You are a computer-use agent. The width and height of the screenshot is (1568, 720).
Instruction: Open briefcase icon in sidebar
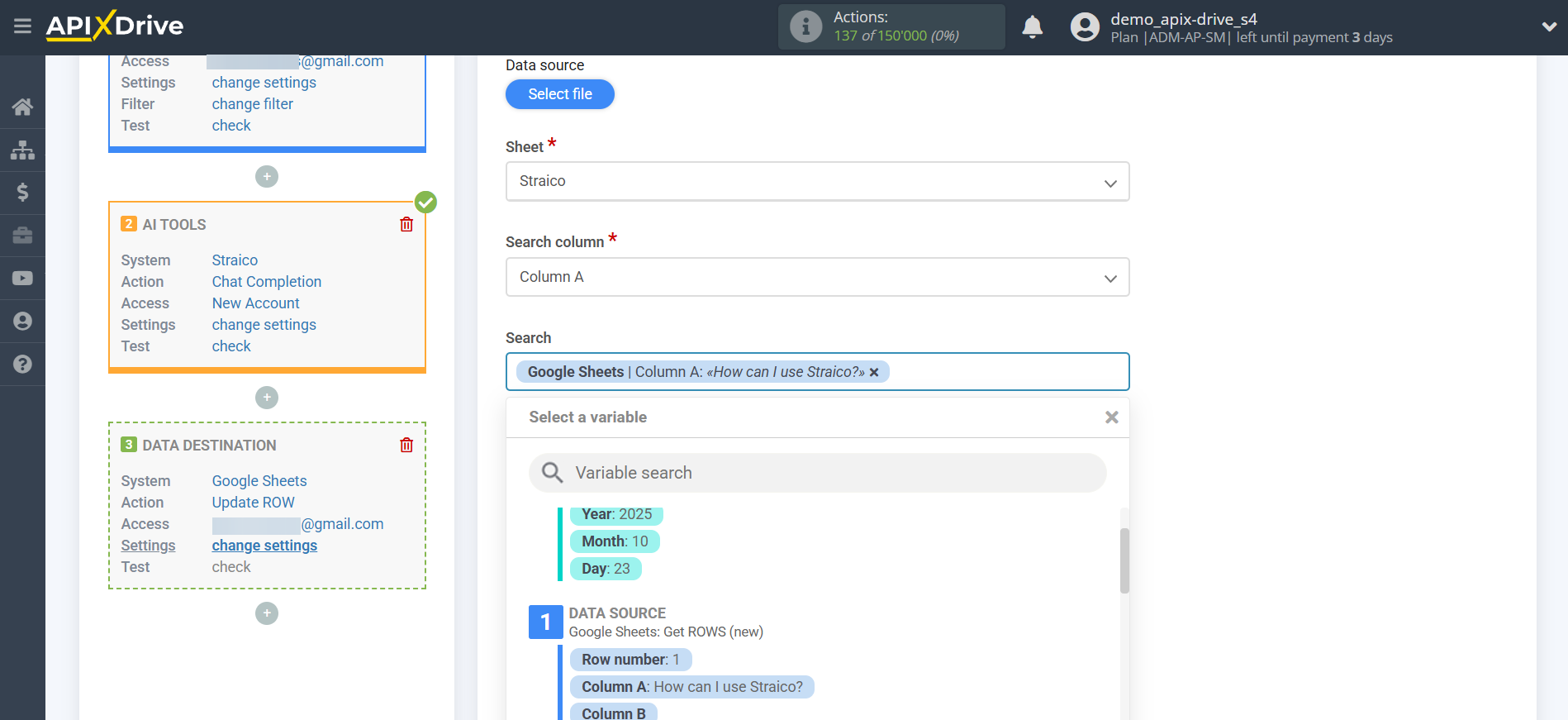click(x=22, y=236)
